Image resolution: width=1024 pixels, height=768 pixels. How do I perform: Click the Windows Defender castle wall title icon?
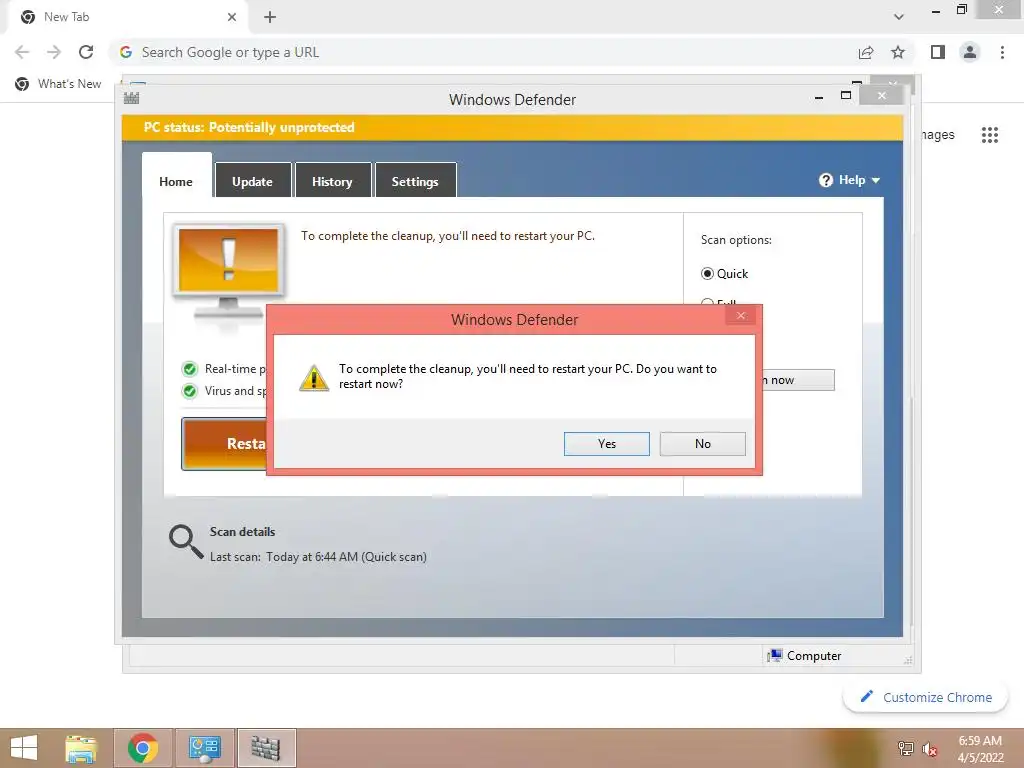[132, 98]
